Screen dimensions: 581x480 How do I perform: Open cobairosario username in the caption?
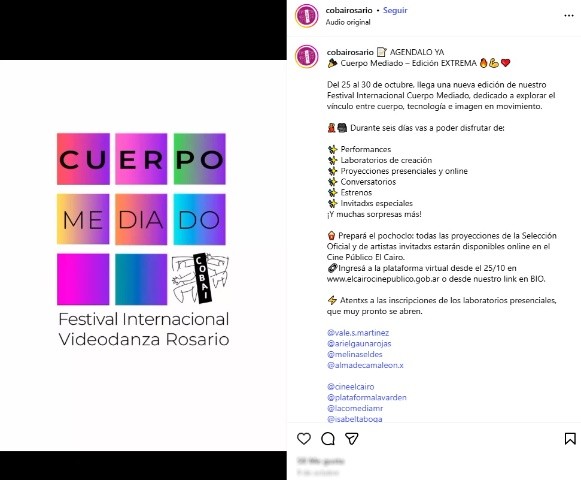(350, 52)
